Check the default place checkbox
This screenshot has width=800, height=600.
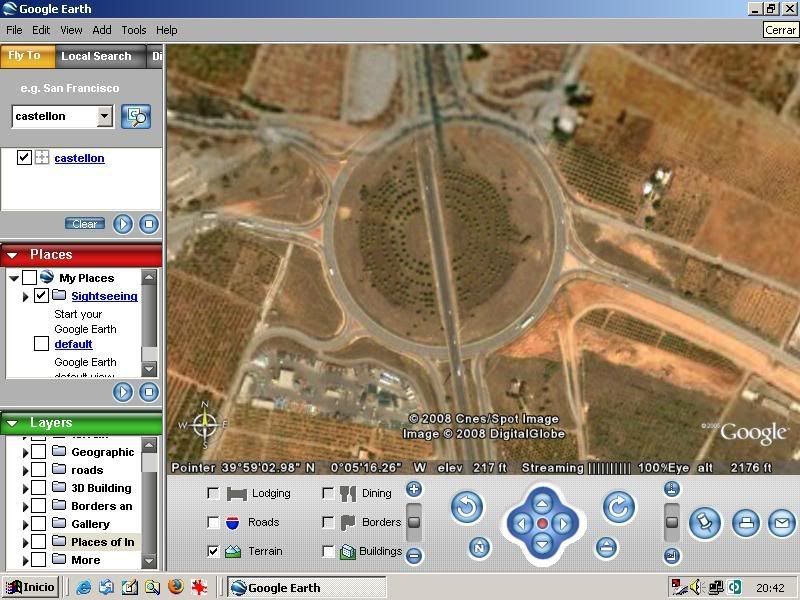click(41, 343)
